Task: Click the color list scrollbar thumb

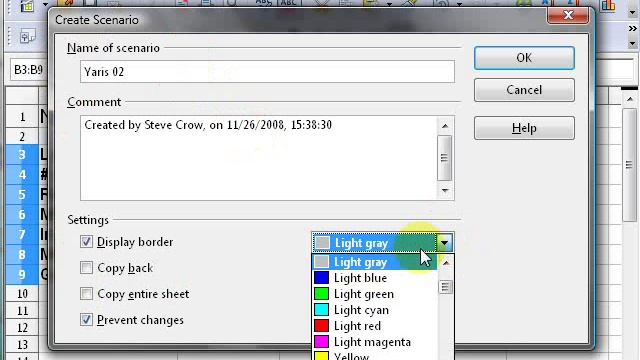Action: [x=446, y=287]
